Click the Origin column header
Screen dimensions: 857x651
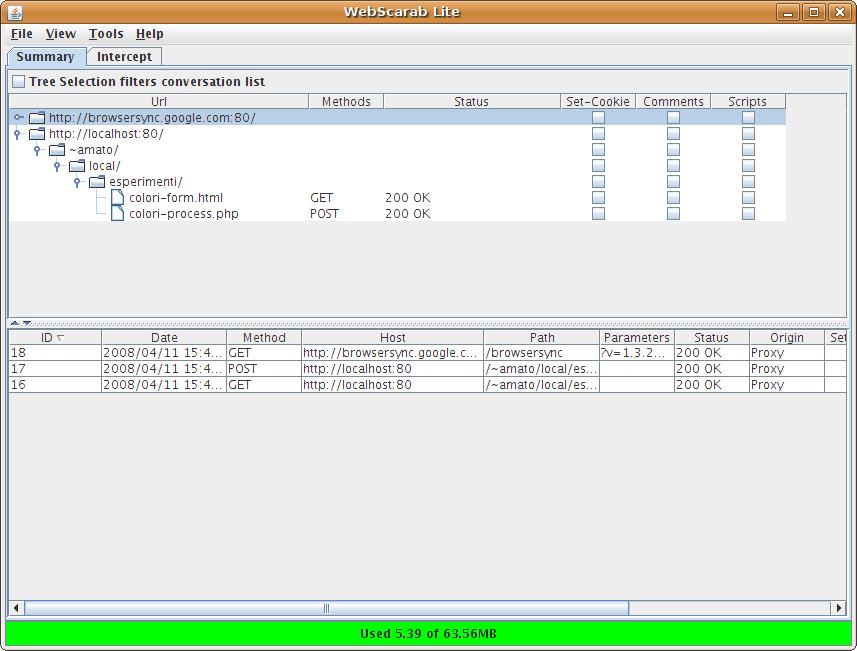coord(786,338)
